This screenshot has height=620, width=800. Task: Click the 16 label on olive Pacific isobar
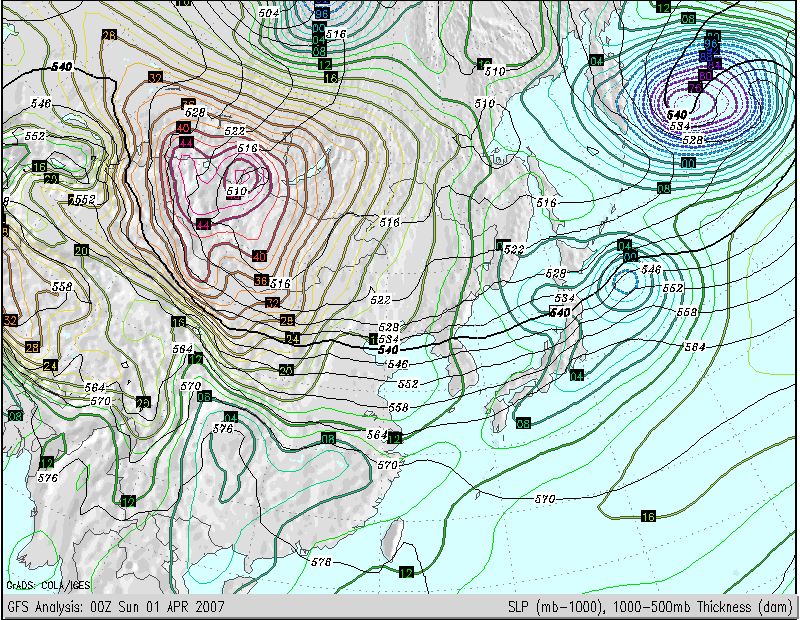click(x=648, y=516)
